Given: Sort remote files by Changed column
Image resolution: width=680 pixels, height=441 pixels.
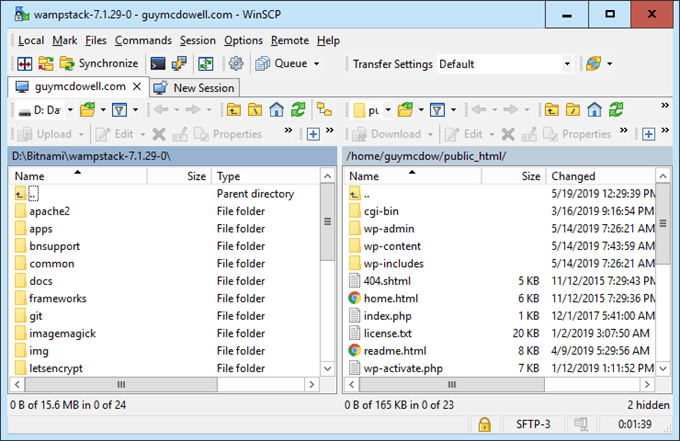Looking at the screenshot, I should [601, 176].
